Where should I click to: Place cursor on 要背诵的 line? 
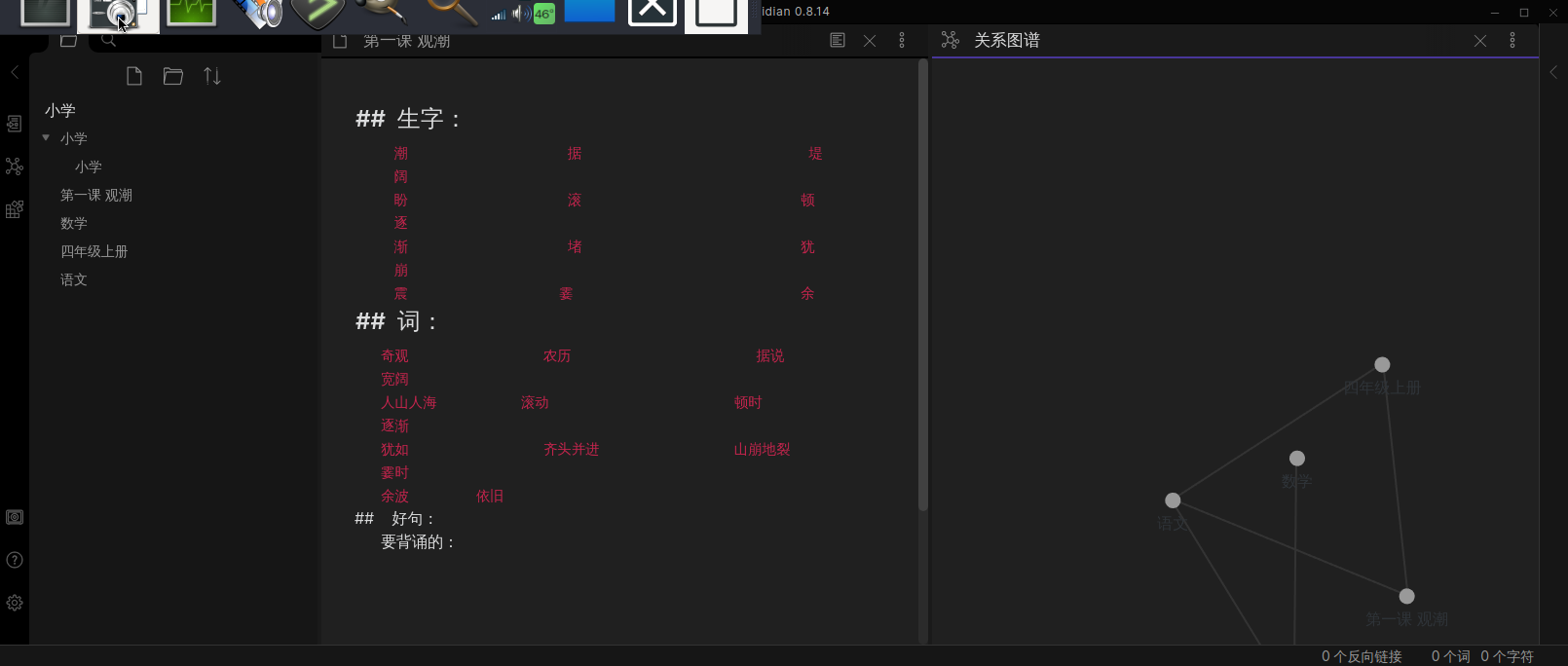pos(419,541)
